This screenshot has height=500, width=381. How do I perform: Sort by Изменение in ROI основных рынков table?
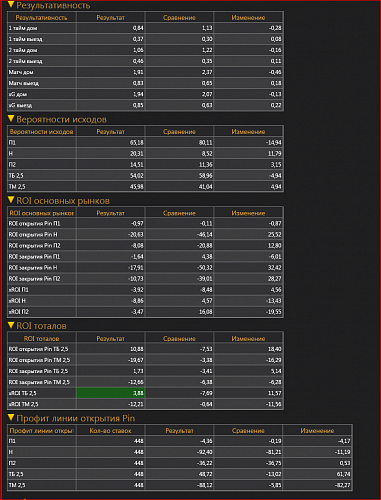tap(248, 213)
